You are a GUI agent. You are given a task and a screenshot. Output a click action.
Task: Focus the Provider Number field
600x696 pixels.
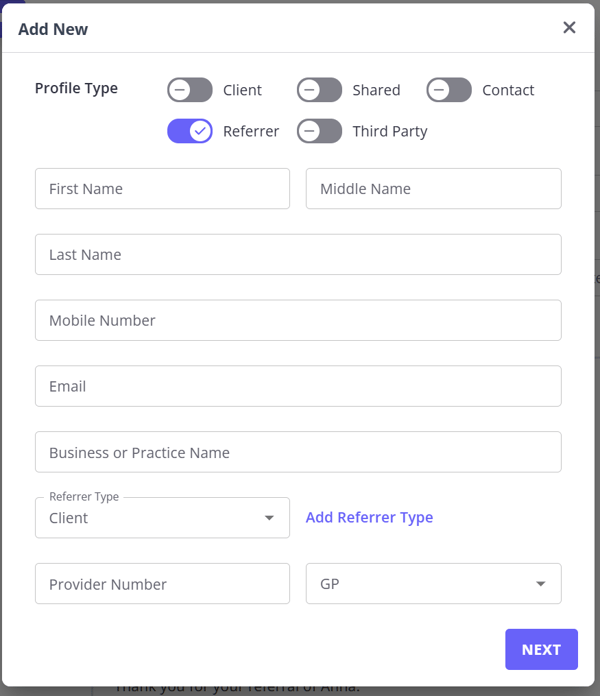click(x=162, y=584)
